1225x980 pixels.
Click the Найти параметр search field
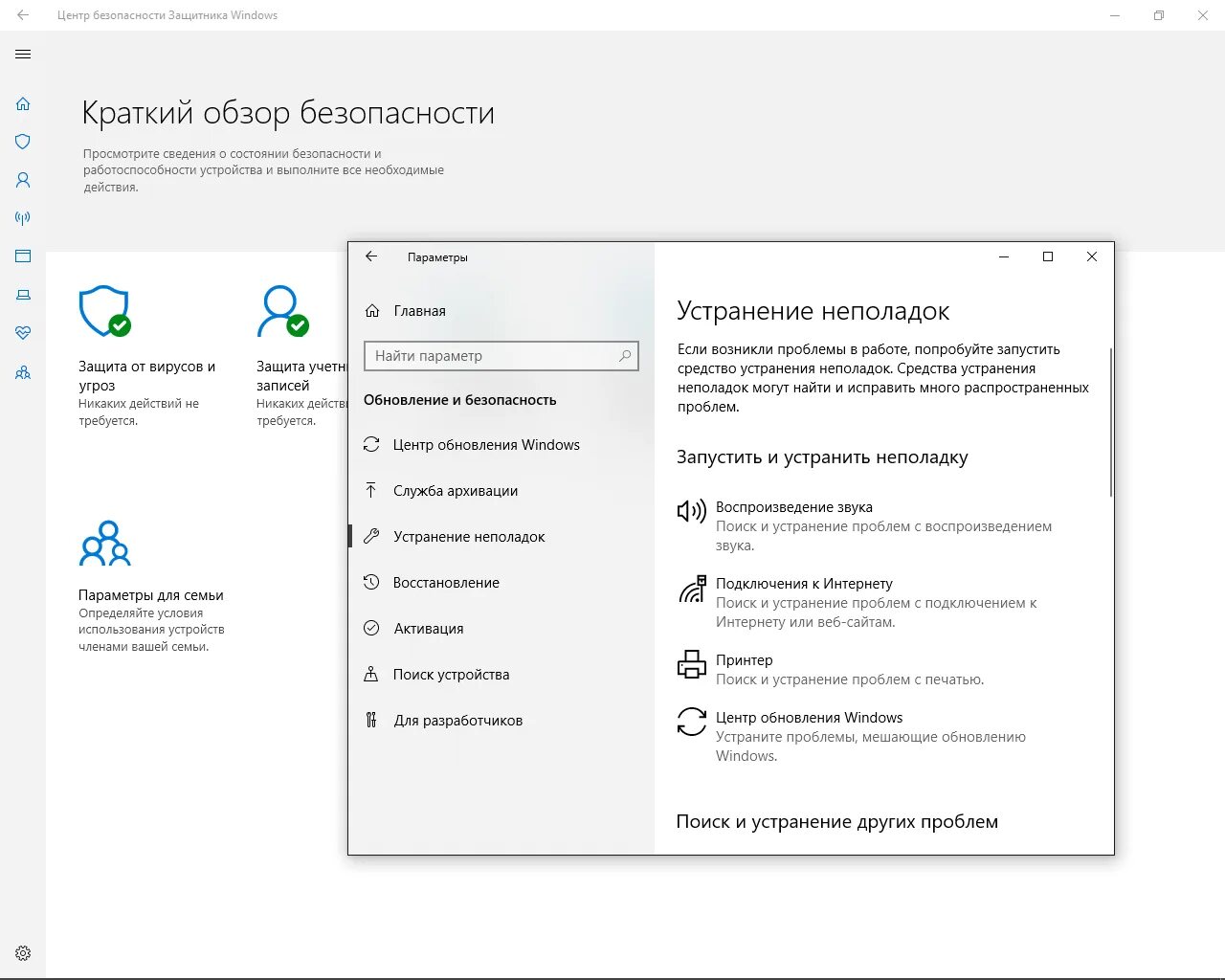click(501, 356)
